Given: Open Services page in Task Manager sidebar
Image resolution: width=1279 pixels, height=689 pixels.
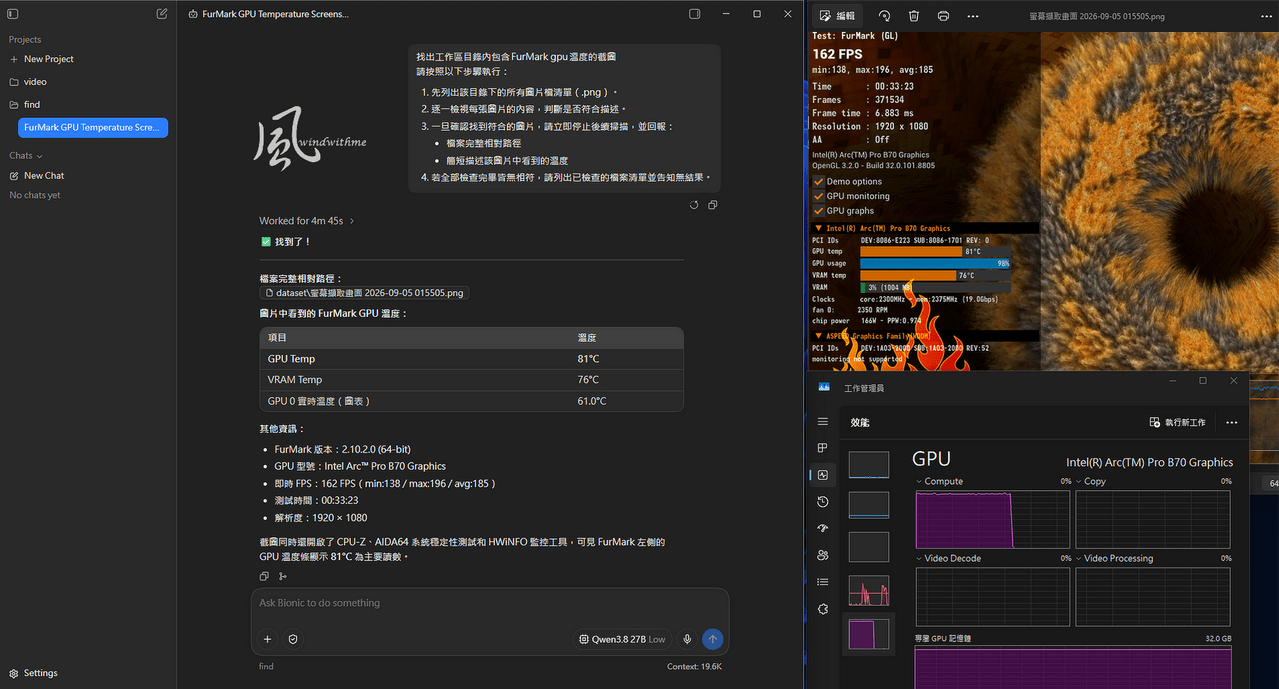Looking at the screenshot, I should (x=823, y=609).
